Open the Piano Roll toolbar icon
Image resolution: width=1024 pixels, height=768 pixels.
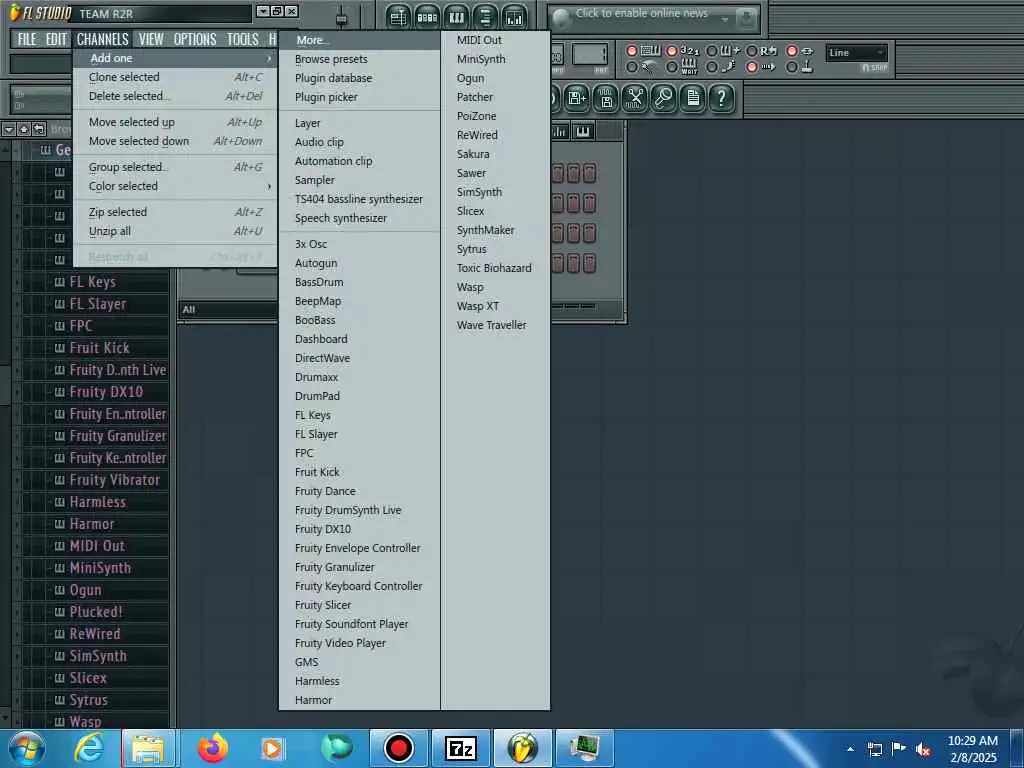tap(456, 17)
